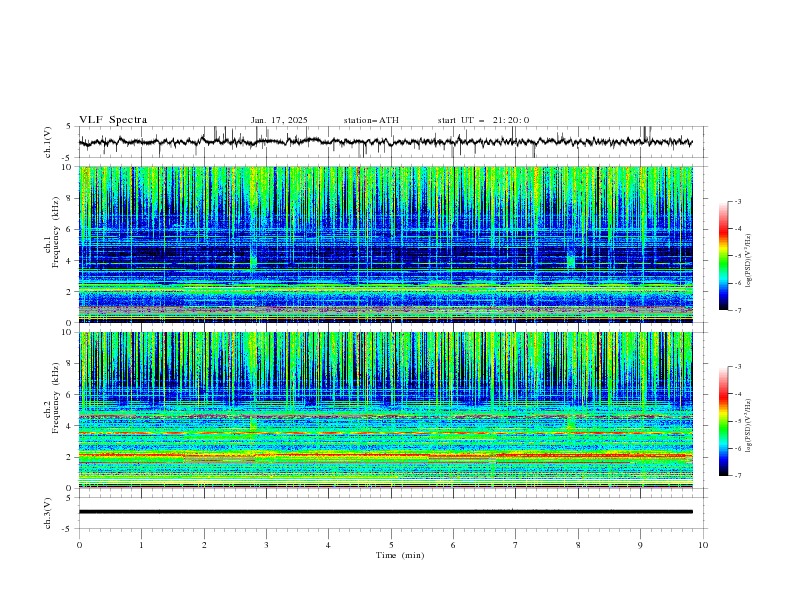Click the "-7" tick on the upper colorbar

737,310
